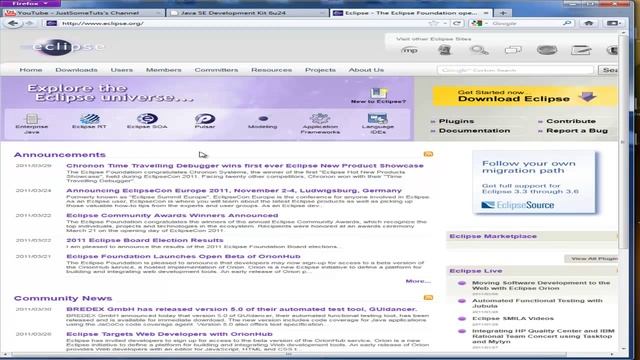
Task: Focus the address bar showing eclipse.org URL
Action: coord(241,23)
